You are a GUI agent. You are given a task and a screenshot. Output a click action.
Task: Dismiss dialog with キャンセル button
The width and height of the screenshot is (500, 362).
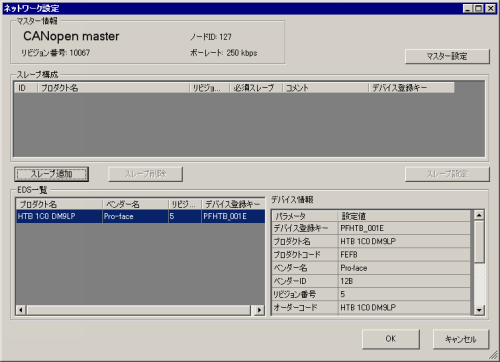point(461,339)
